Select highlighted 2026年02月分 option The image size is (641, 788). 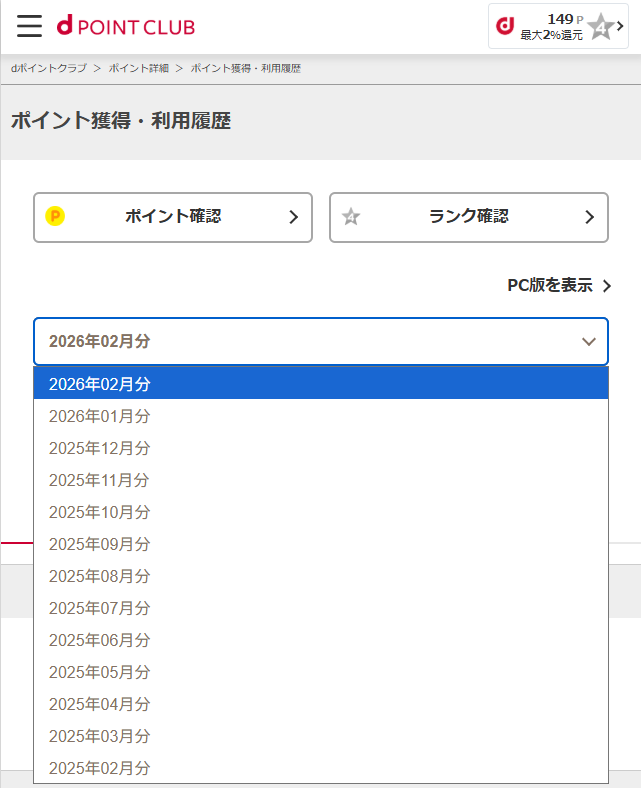click(100, 384)
